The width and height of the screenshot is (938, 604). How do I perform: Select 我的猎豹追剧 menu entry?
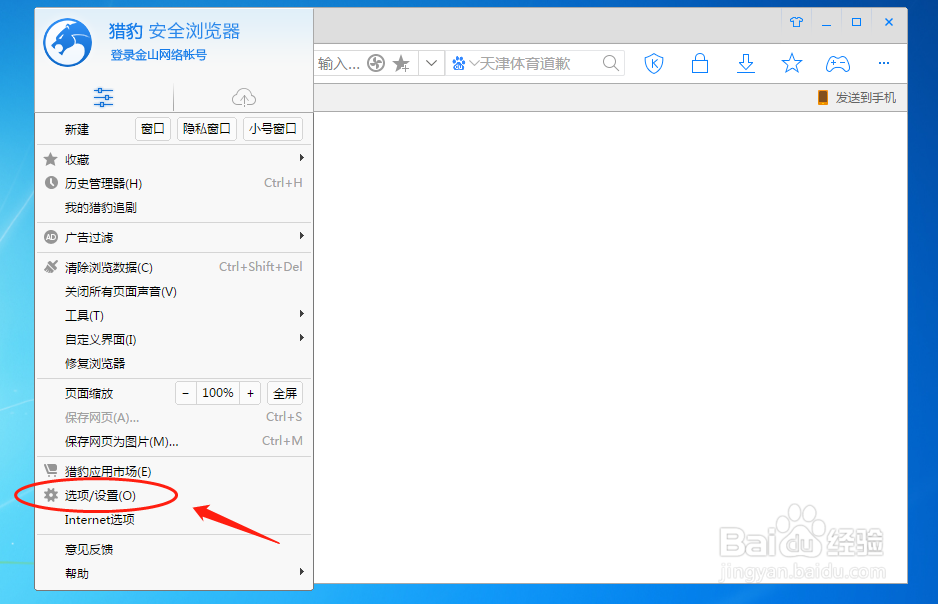tap(174, 208)
